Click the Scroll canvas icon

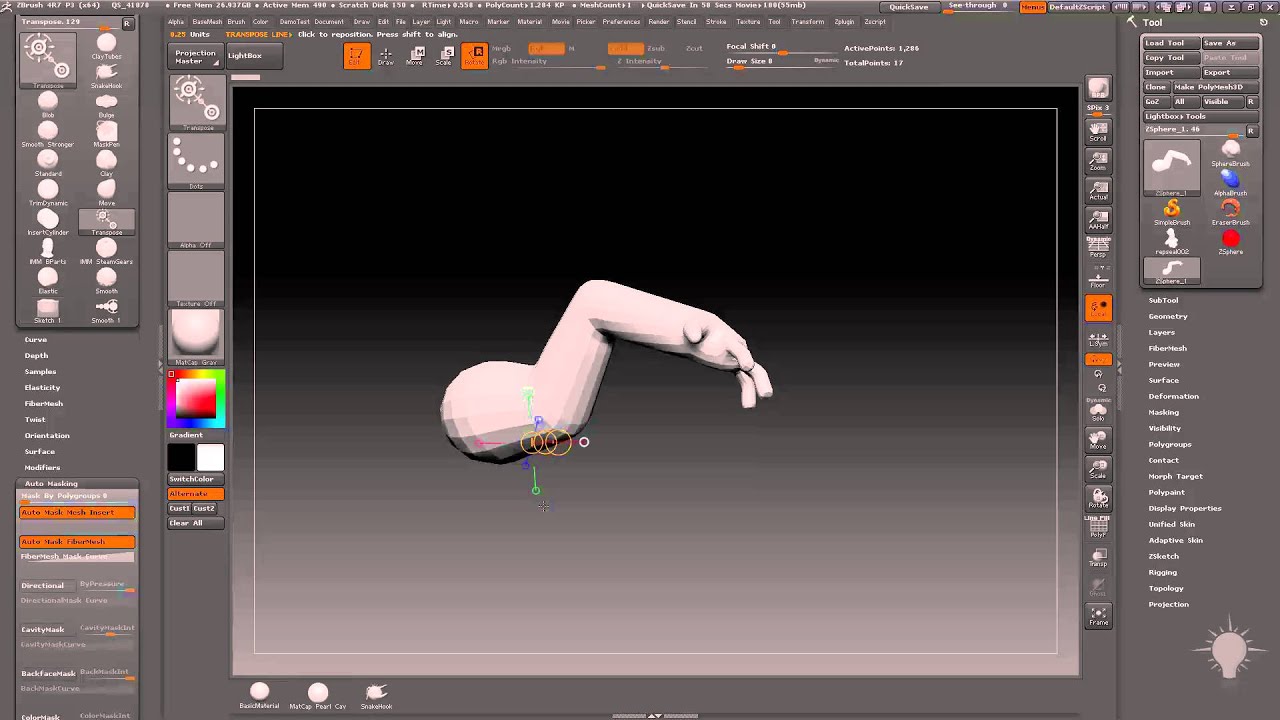coord(1098,131)
